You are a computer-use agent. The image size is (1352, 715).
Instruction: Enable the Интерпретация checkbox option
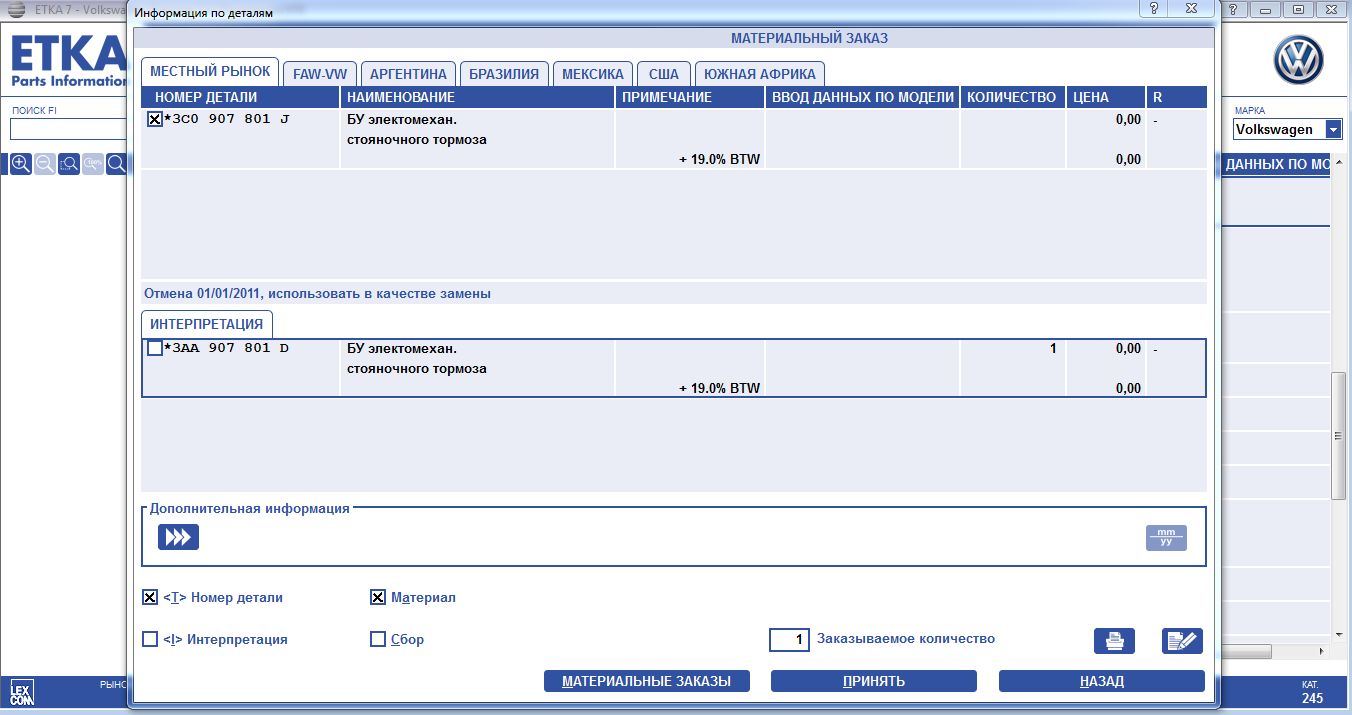[x=150, y=639]
